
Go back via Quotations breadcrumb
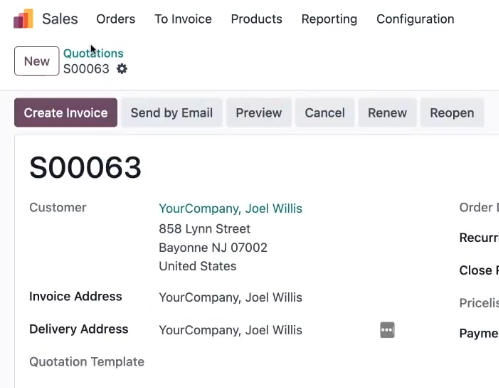(x=93, y=53)
